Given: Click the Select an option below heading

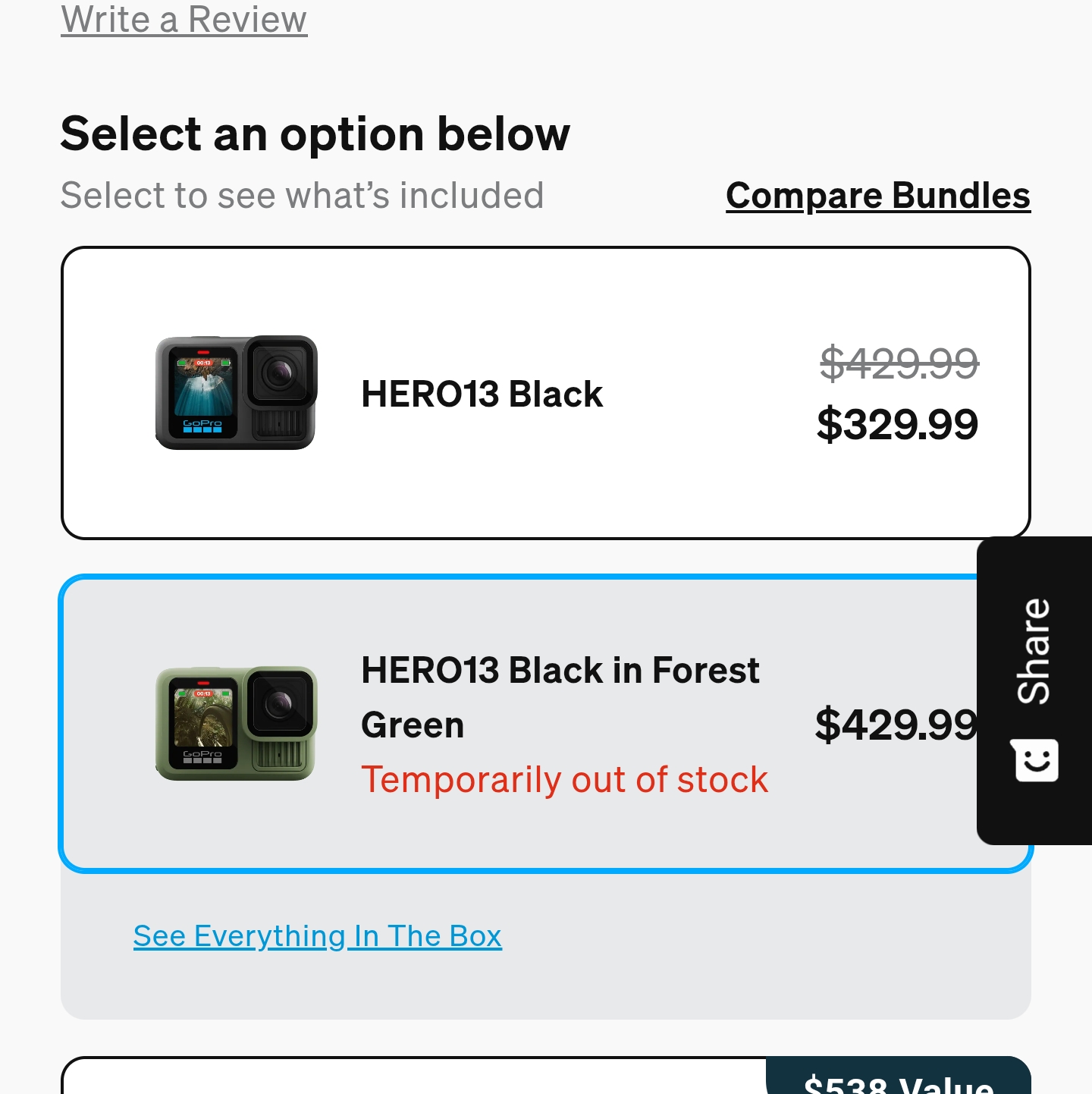Looking at the screenshot, I should tap(315, 134).
